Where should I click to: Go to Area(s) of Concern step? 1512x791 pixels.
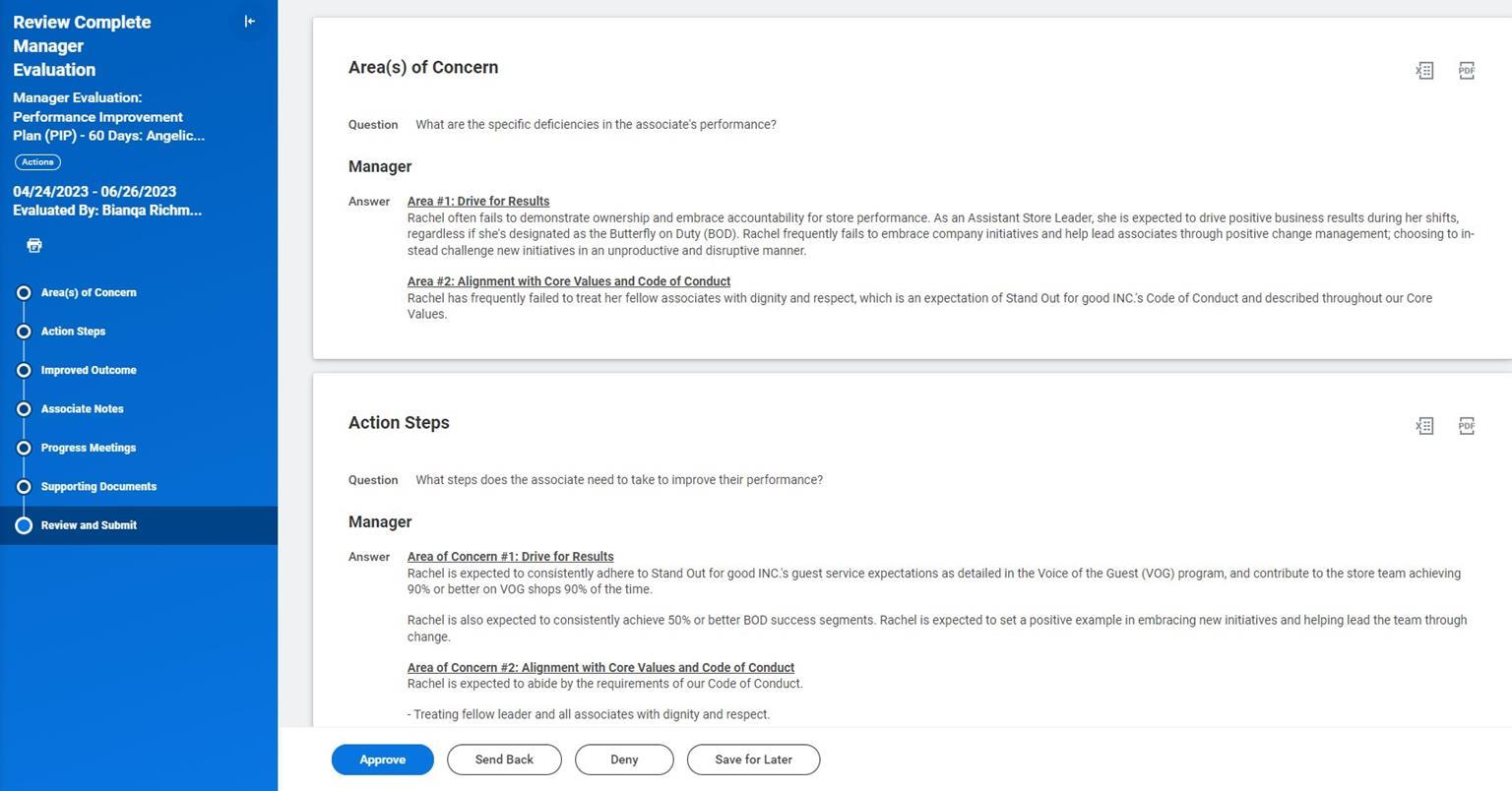point(89,292)
